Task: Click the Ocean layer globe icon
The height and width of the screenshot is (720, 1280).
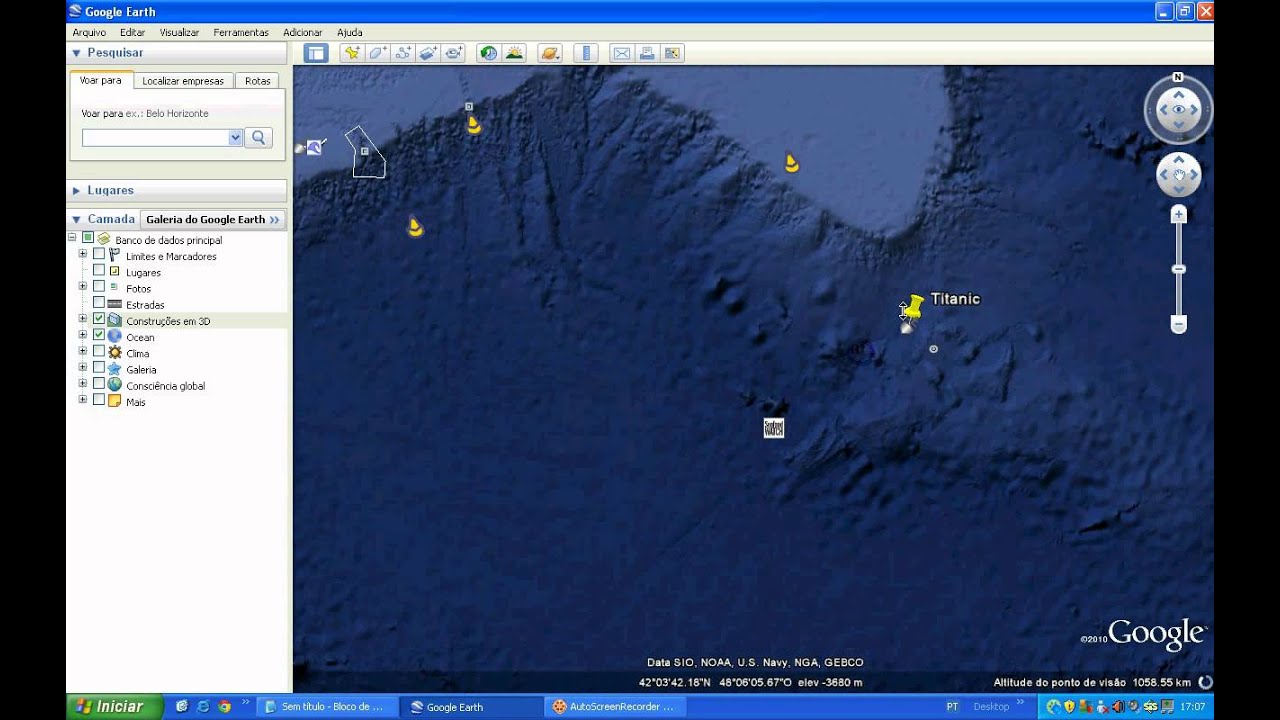Action: (114, 337)
